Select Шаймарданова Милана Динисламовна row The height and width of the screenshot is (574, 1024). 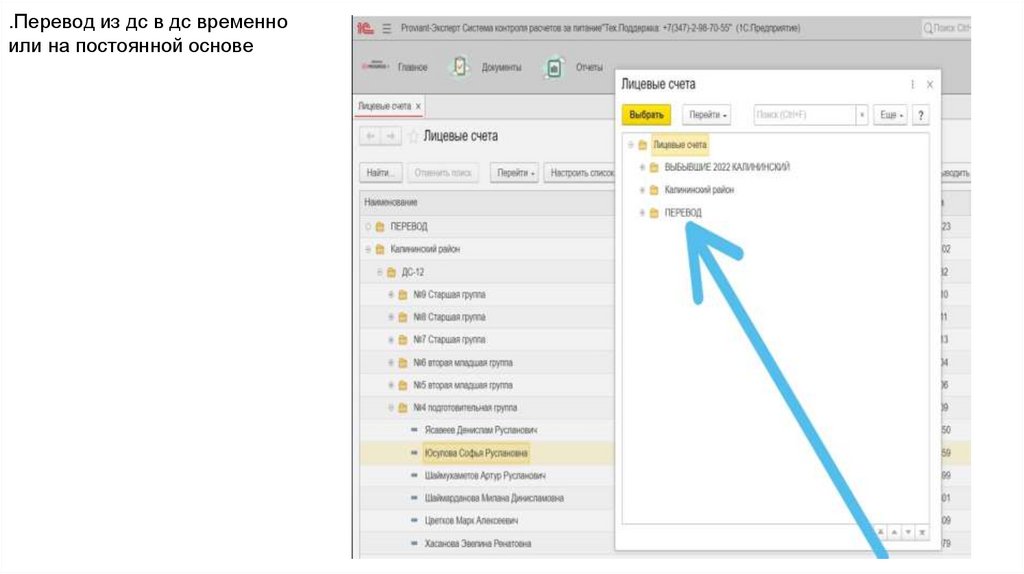coord(487,498)
